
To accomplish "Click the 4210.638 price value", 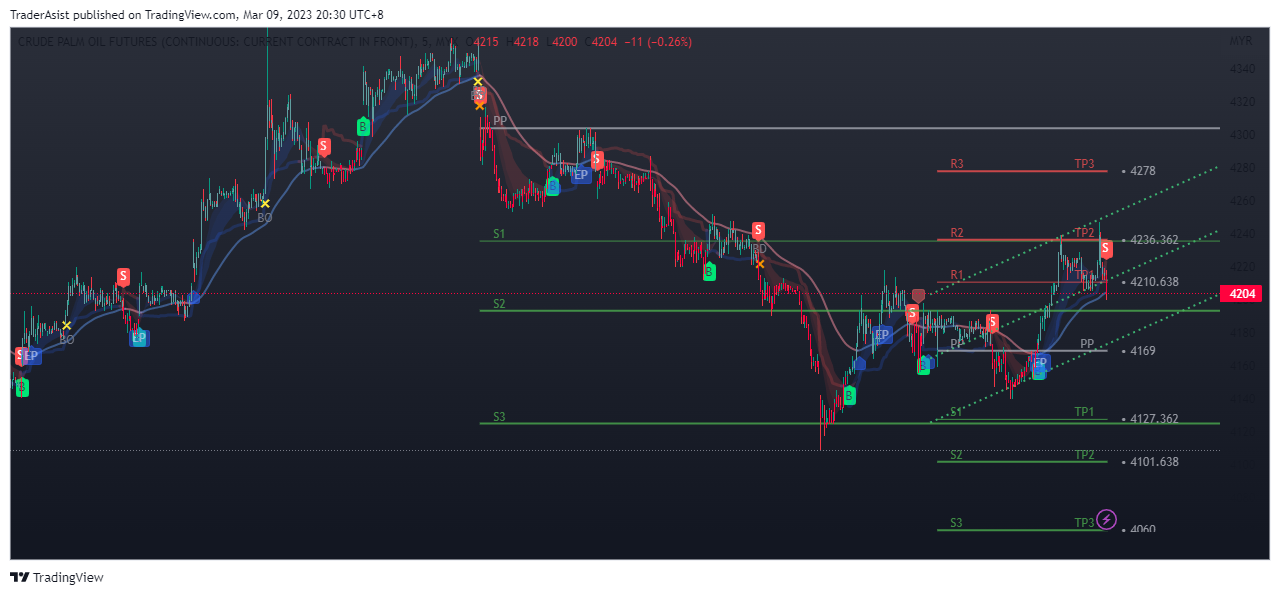I will (x=1154, y=282).
